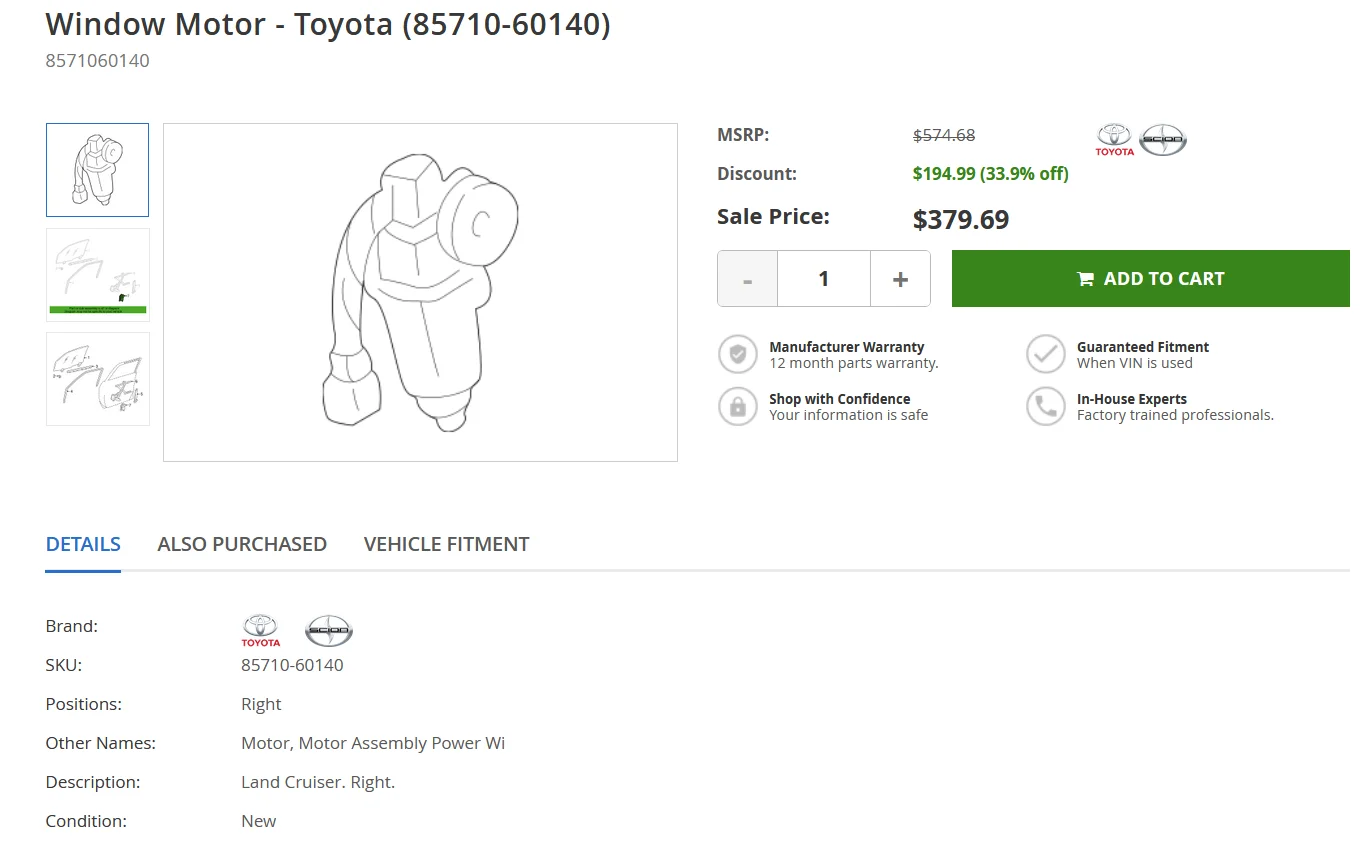View the third door diagram thumbnail
The image size is (1371, 847).
(x=98, y=379)
